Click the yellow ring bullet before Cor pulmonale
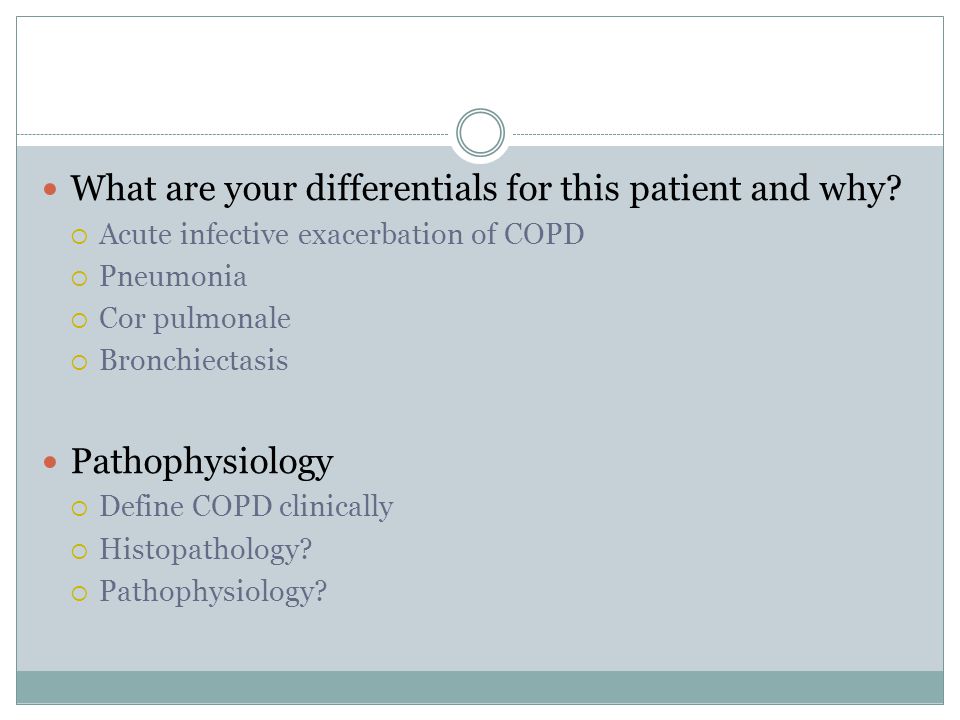 (80, 320)
